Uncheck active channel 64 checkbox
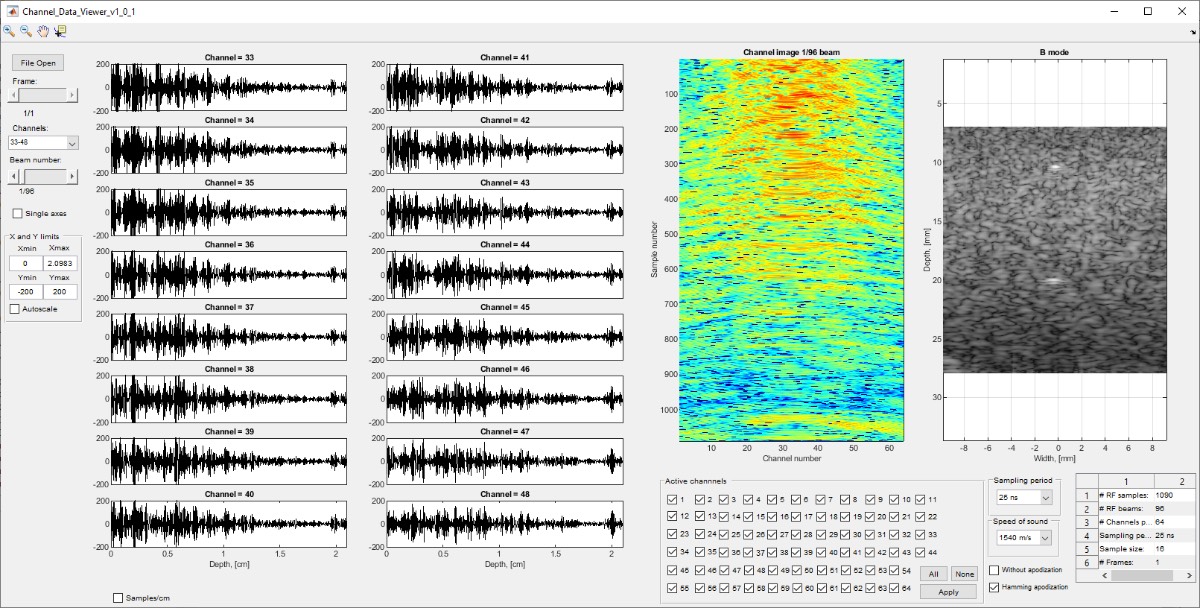The width and height of the screenshot is (1200, 608). (x=896, y=588)
